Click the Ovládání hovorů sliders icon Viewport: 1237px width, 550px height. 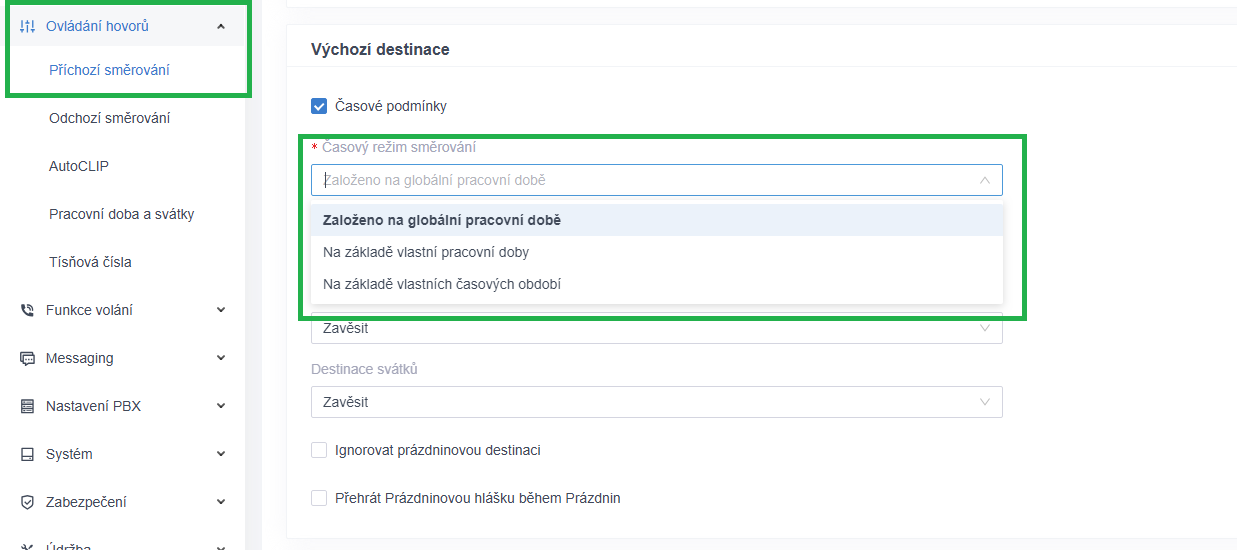pyautogui.click(x=27, y=26)
